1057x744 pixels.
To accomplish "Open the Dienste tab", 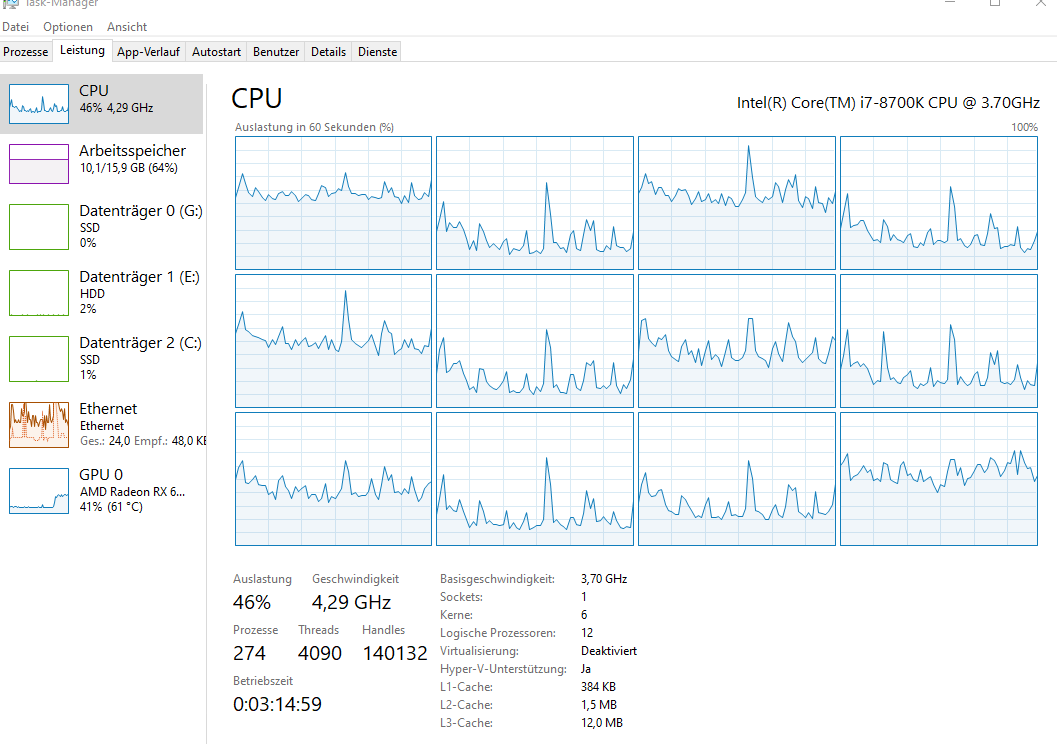I will pyautogui.click(x=378, y=52).
